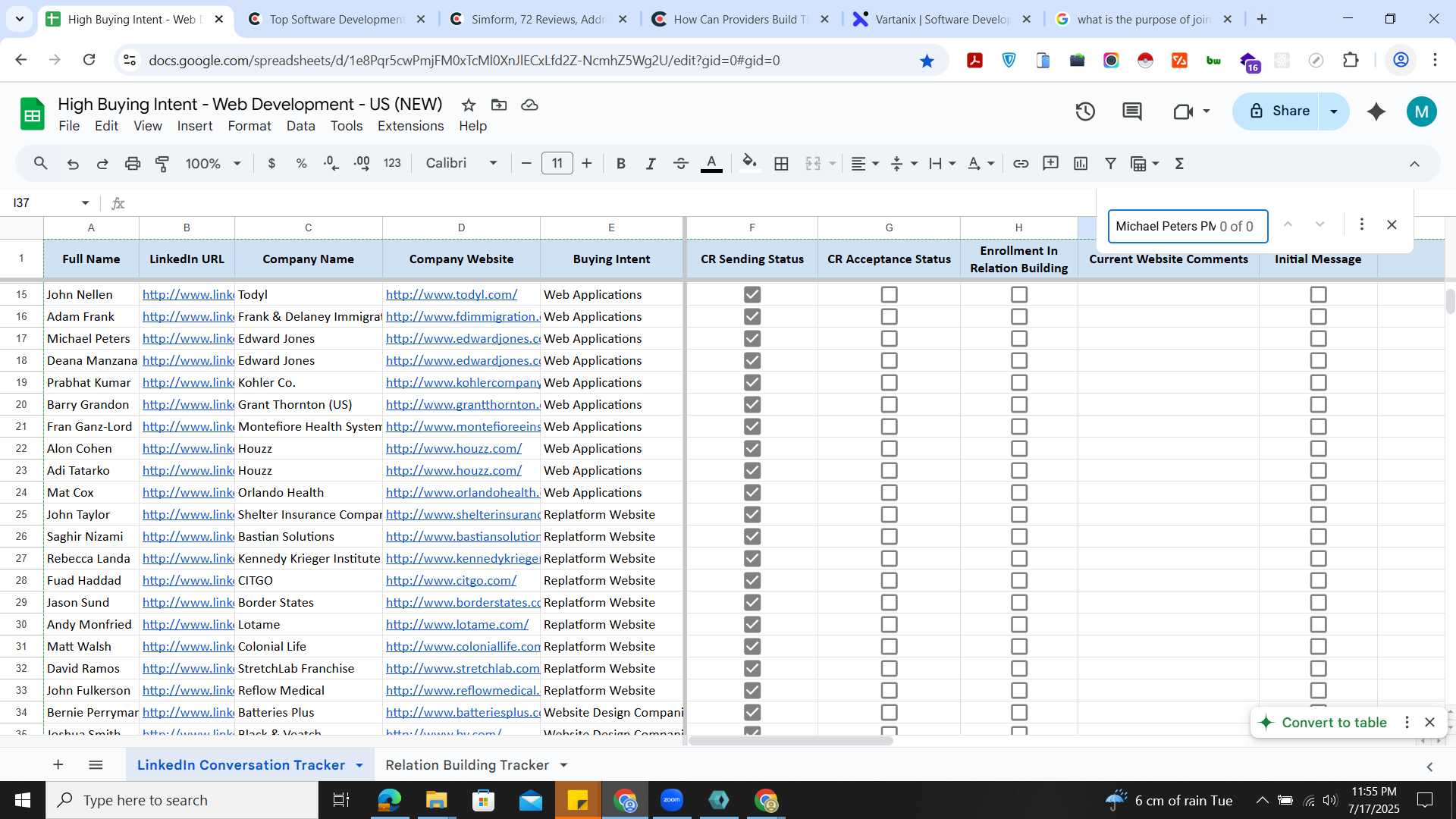Open Calibri font family dropdown
This screenshot has height=819, width=1456.
tap(461, 164)
